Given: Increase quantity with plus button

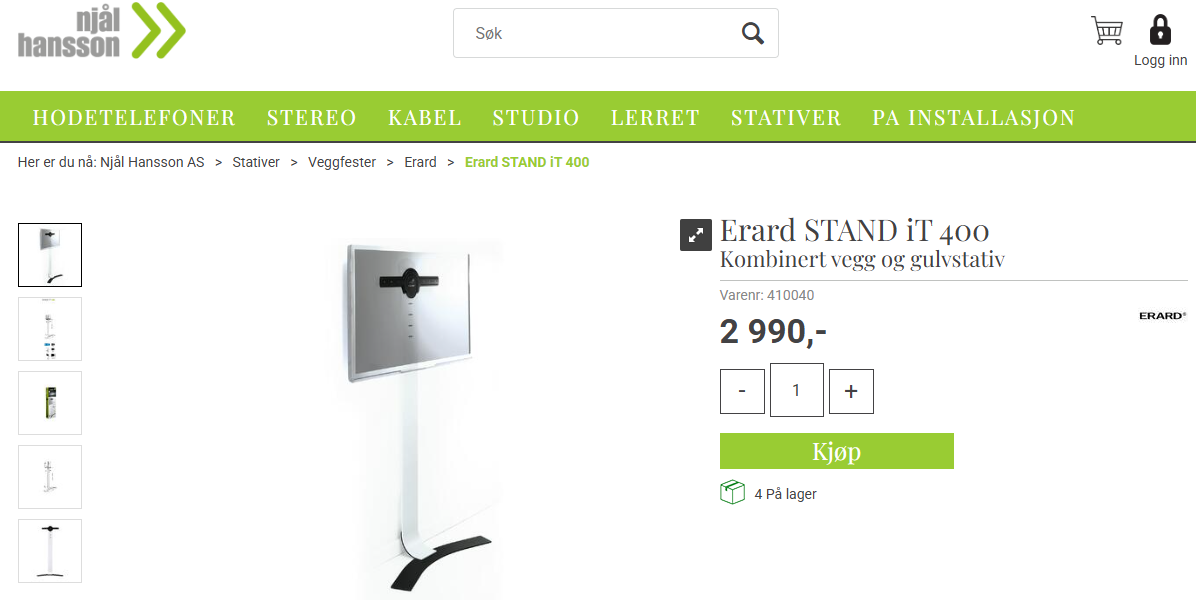Looking at the screenshot, I should point(850,391).
